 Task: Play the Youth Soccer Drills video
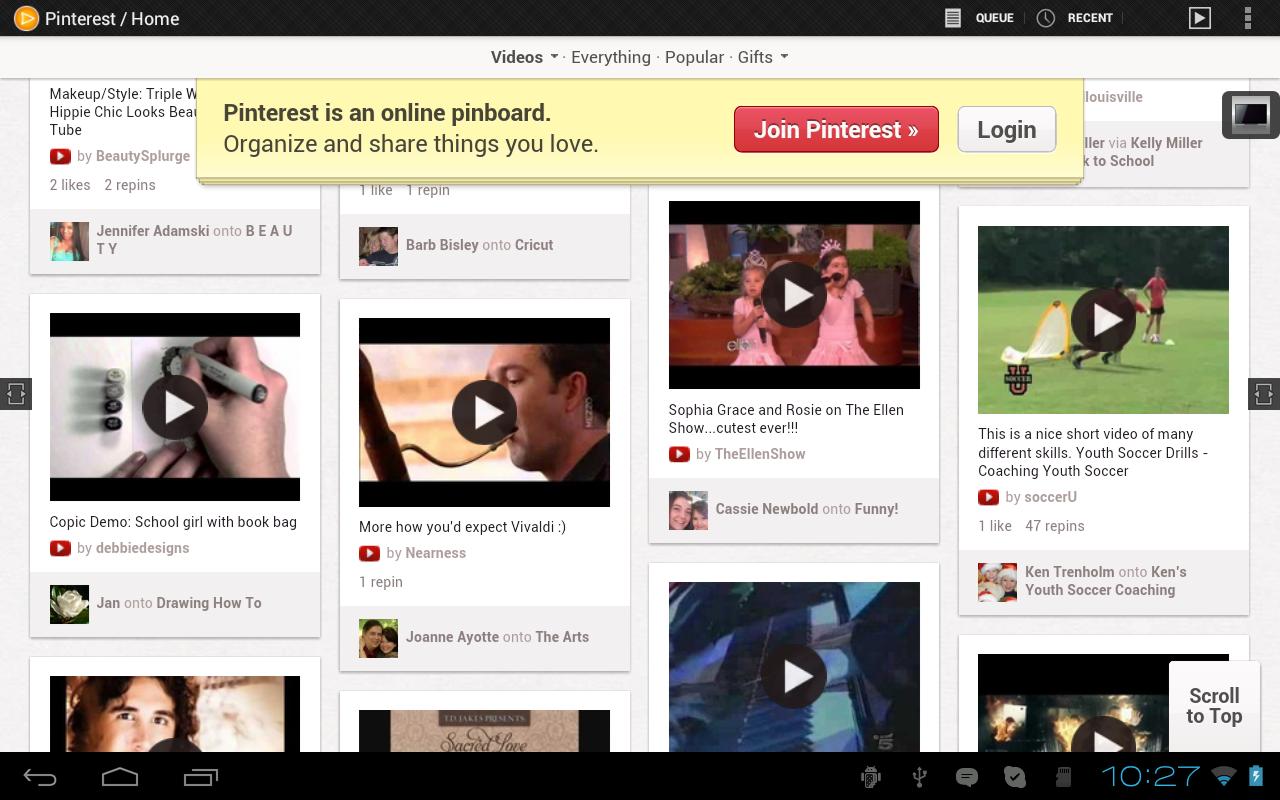pos(1103,320)
